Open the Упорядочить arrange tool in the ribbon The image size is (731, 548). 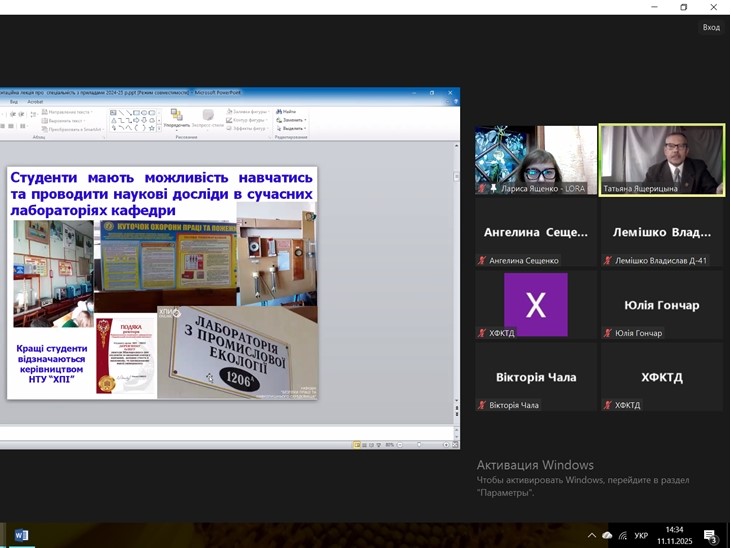[x=176, y=119]
